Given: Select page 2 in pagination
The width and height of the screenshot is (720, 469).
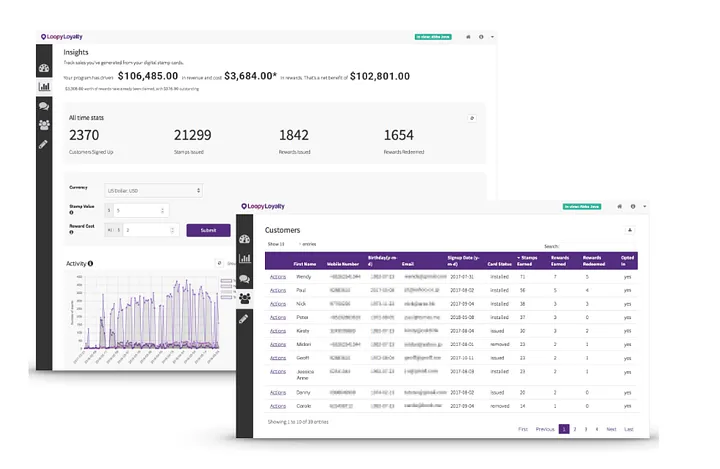Looking at the screenshot, I should point(575,429).
